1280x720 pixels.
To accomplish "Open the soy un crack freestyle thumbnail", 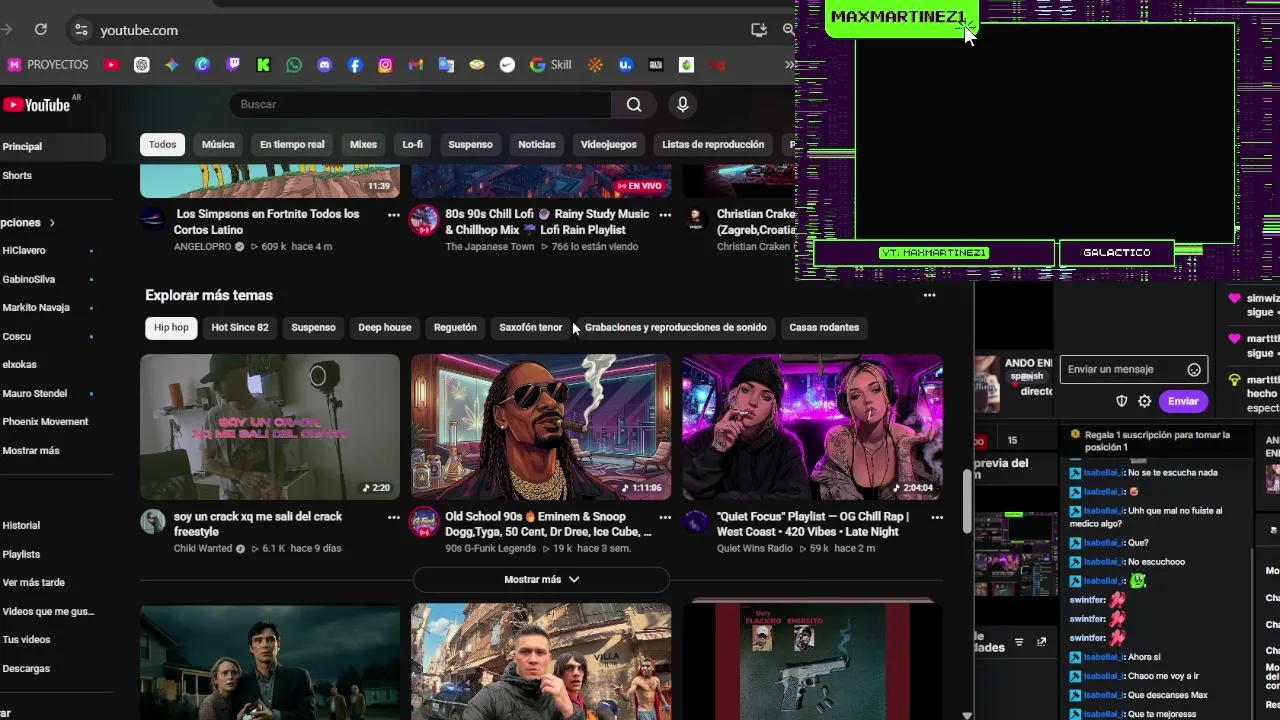I will point(270,427).
